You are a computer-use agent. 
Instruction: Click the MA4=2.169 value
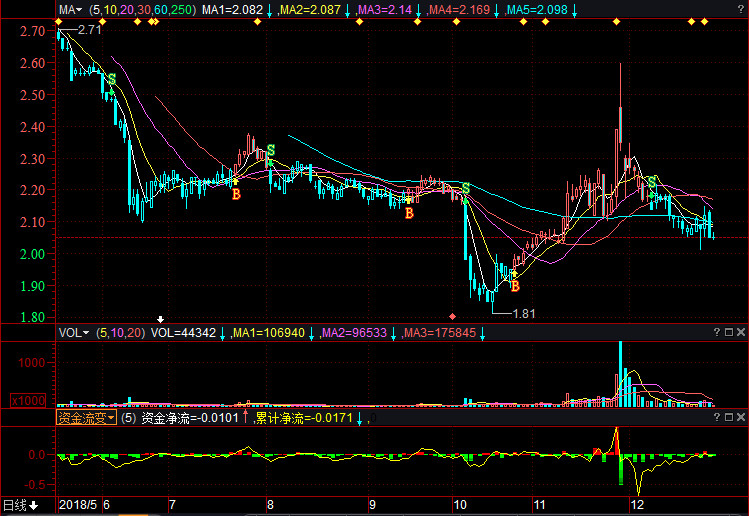click(459, 10)
